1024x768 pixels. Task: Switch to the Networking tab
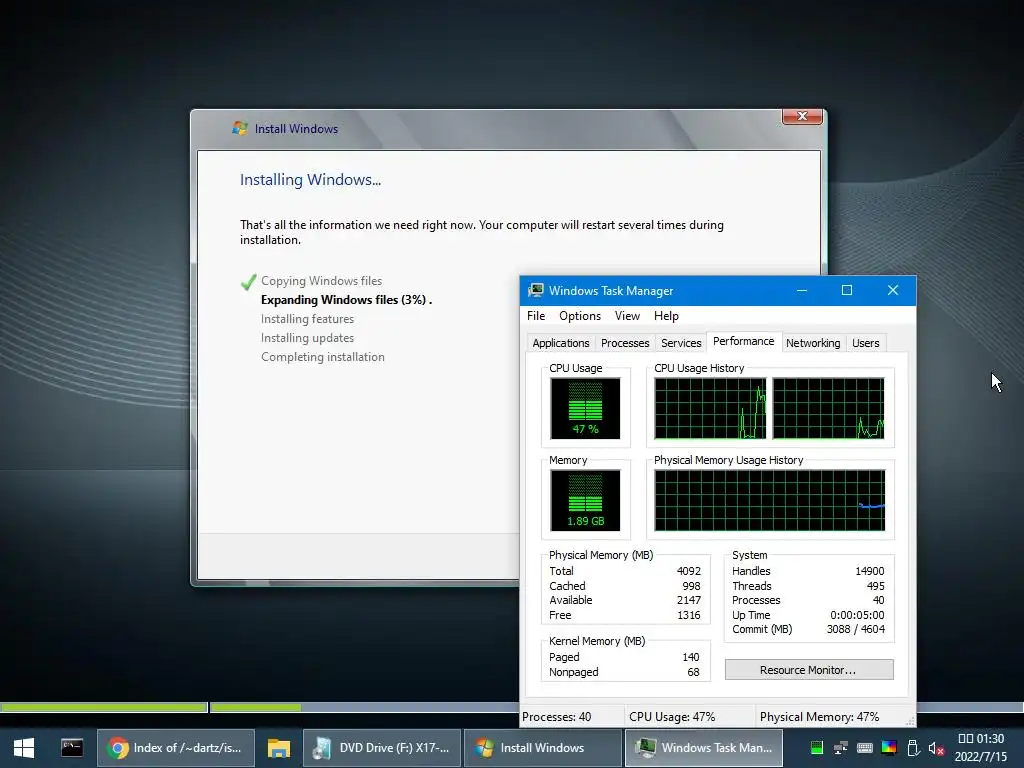813,343
